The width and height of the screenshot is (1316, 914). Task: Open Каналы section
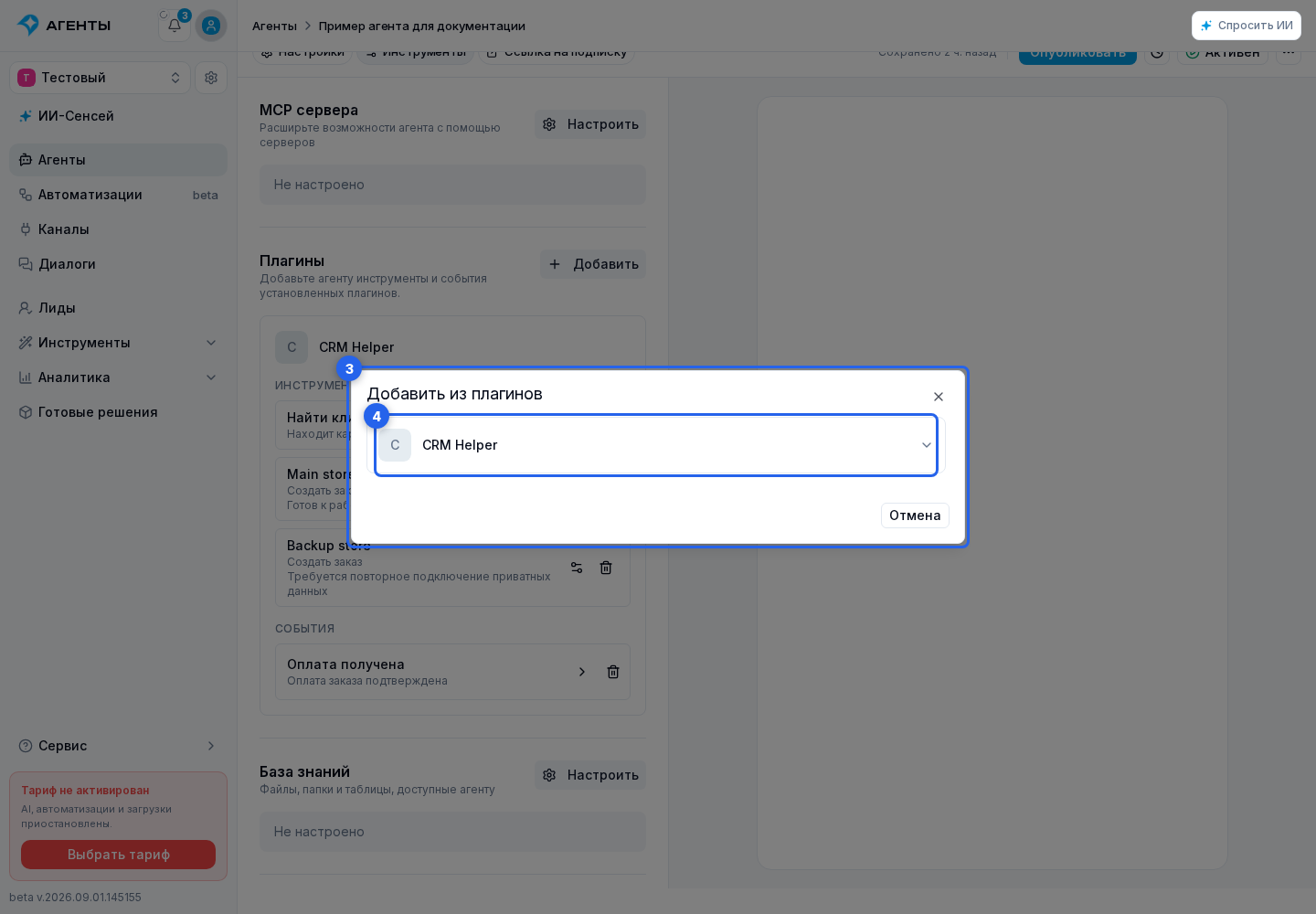coord(118,229)
